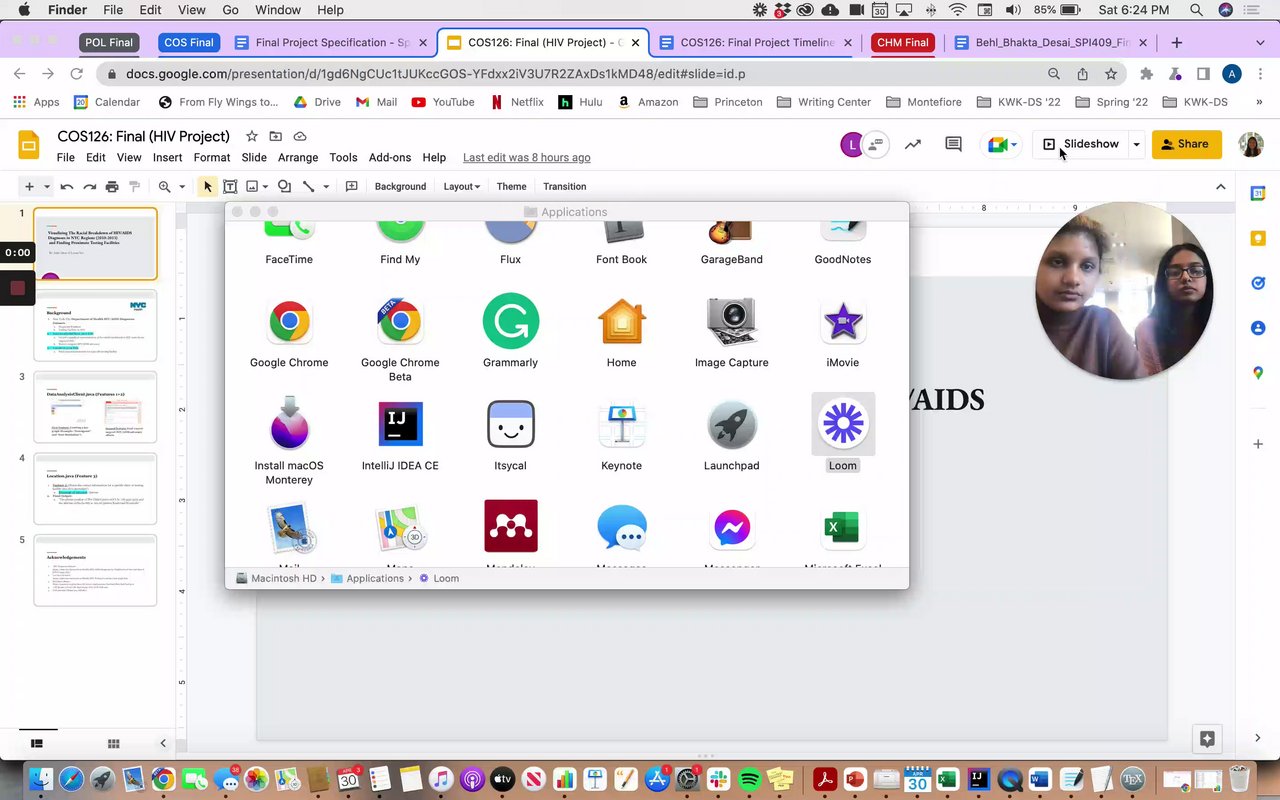Screen dimensions: 1280x800
Task: Bookmark this page with the star icon
Action: 1111,74
